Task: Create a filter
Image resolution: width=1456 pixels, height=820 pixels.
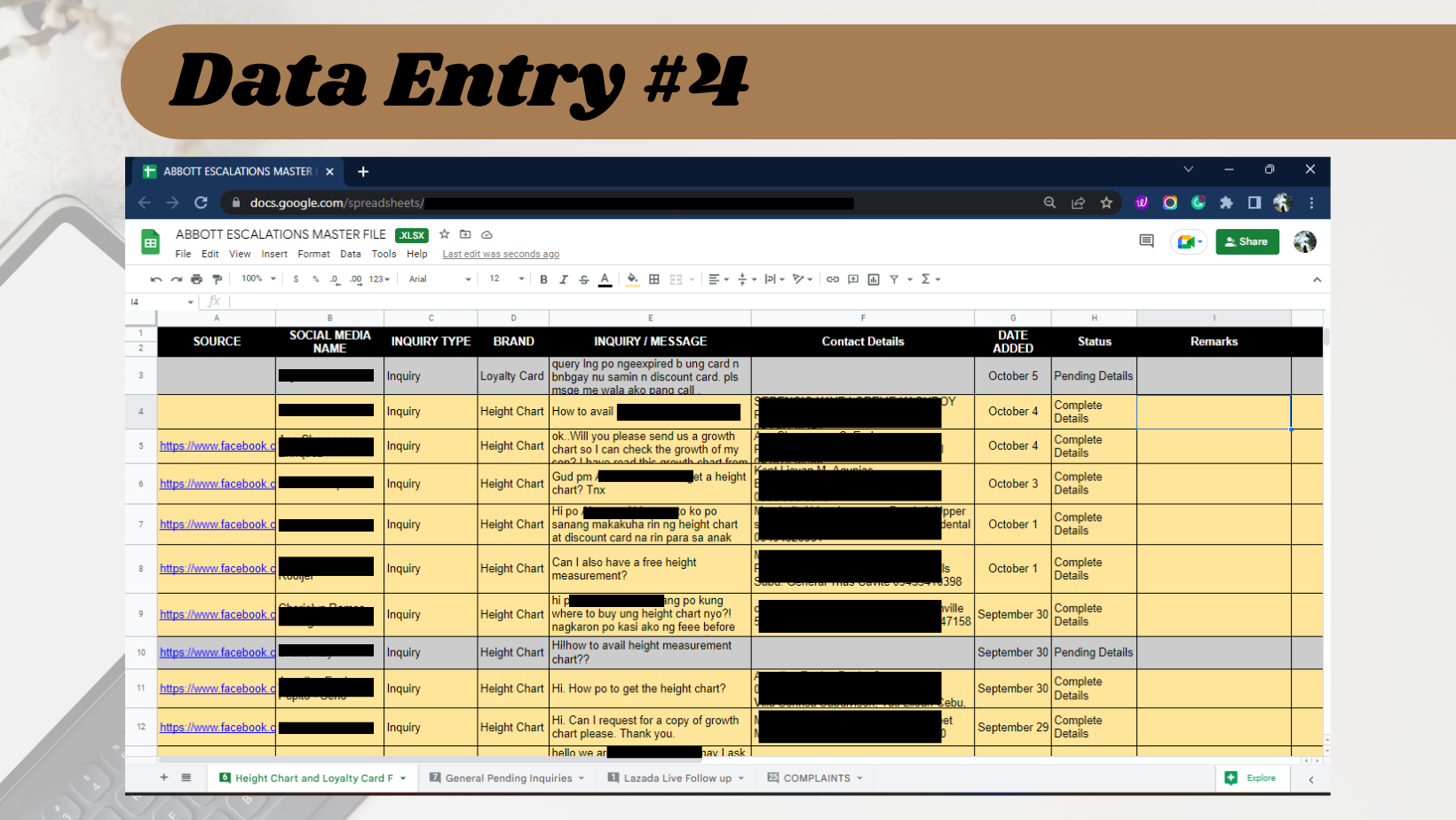Action: 894,280
